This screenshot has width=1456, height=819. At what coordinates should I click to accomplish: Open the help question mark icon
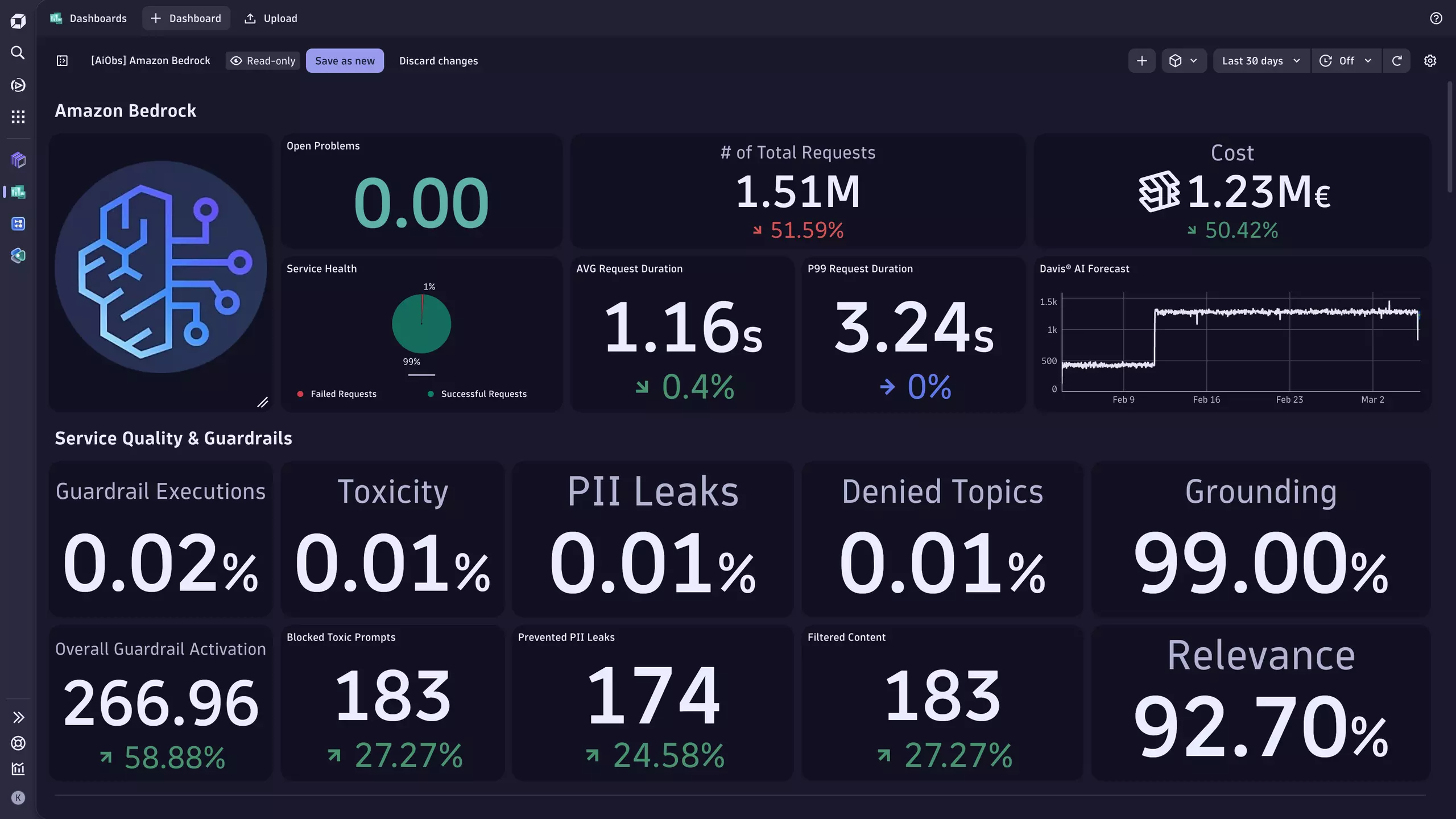[1436, 18]
